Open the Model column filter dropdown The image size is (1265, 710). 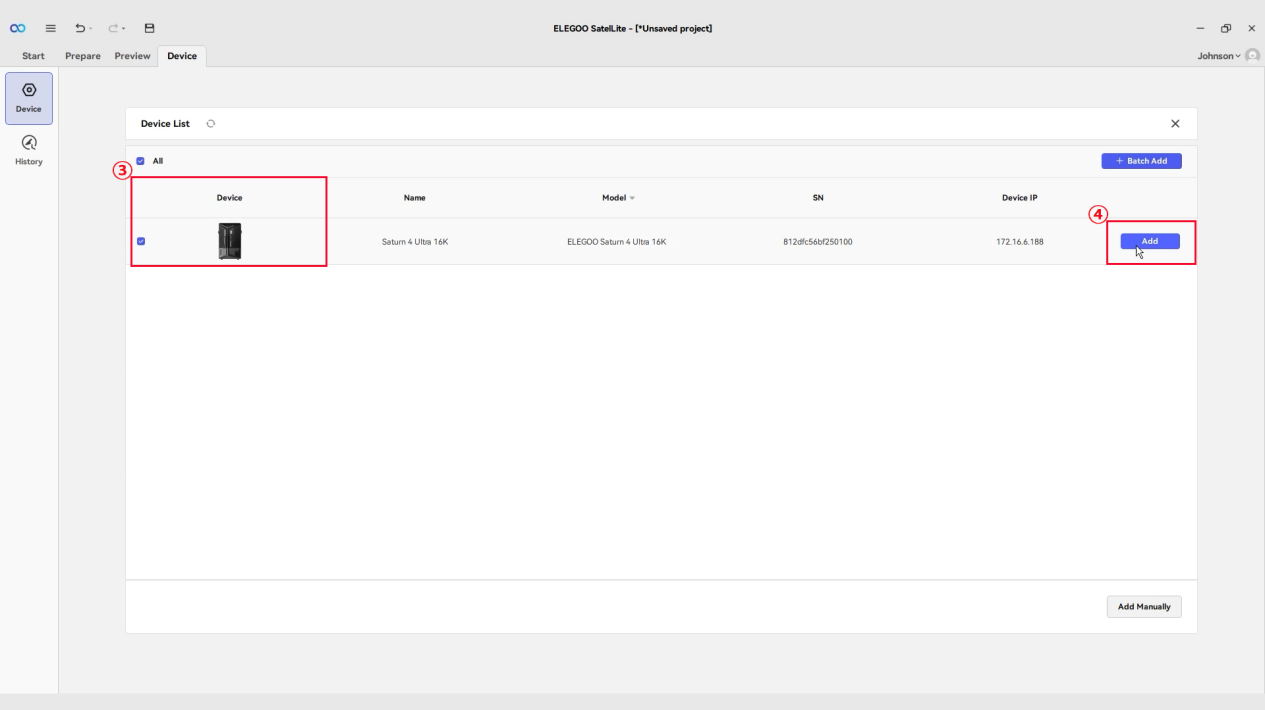pos(632,198)
